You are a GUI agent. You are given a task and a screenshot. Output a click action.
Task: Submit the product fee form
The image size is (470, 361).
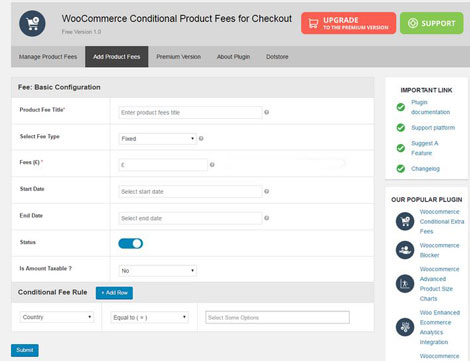pos(25,350)
